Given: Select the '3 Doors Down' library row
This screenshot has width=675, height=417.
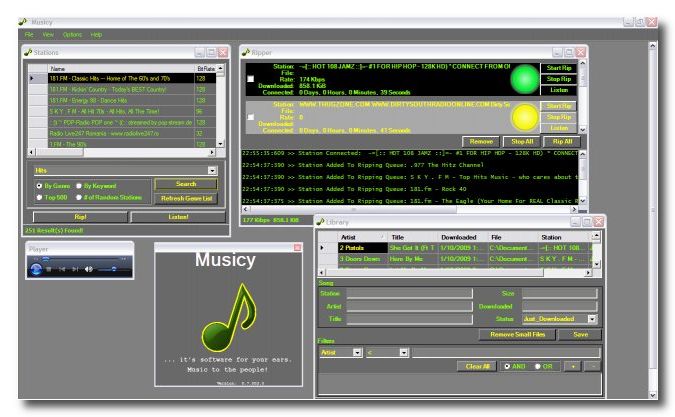Looking at the screenshot, I should (456, 259).
